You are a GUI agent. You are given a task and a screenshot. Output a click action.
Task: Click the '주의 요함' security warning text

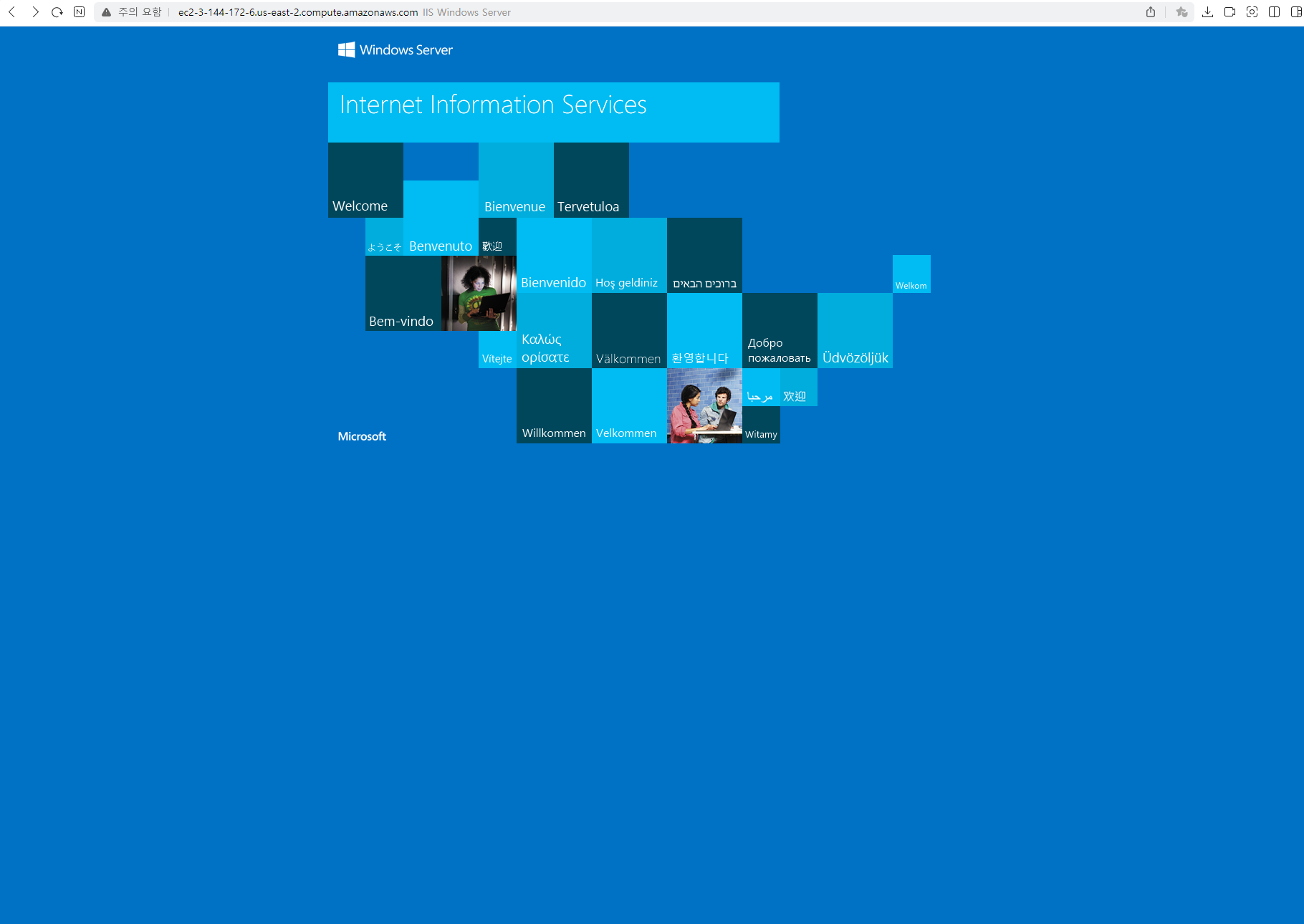tap(140, 12)
